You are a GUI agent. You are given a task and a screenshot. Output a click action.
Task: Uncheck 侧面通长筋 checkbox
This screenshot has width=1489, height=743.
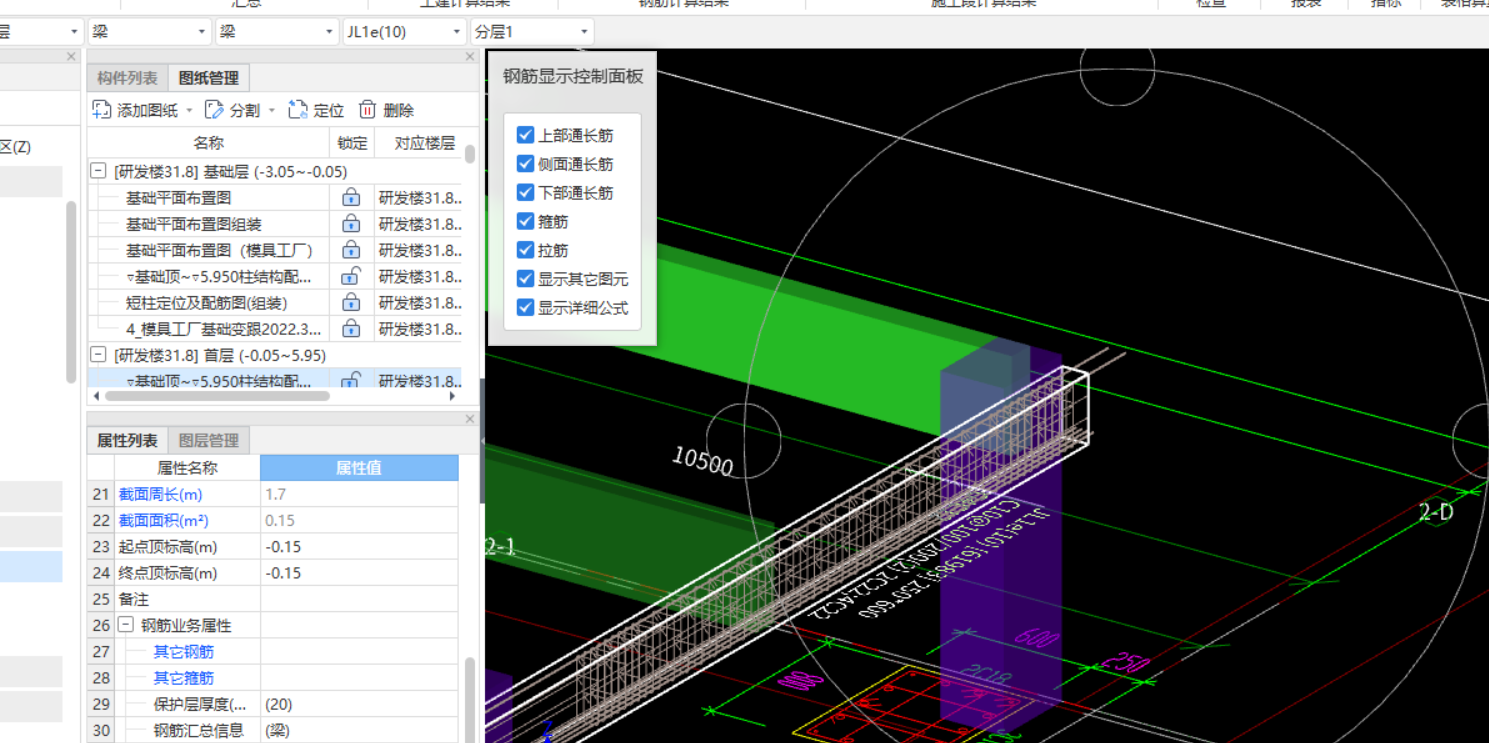pos(525,164)
